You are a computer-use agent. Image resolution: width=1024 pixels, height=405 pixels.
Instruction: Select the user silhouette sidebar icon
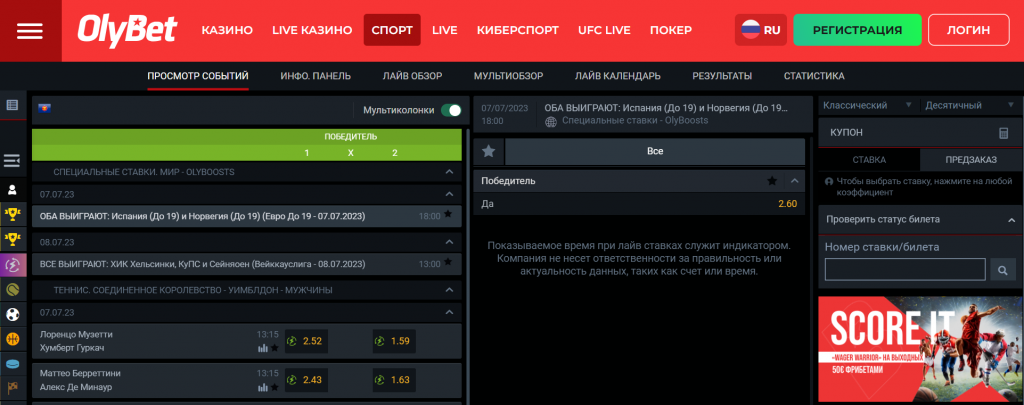[x=12, y=191]
